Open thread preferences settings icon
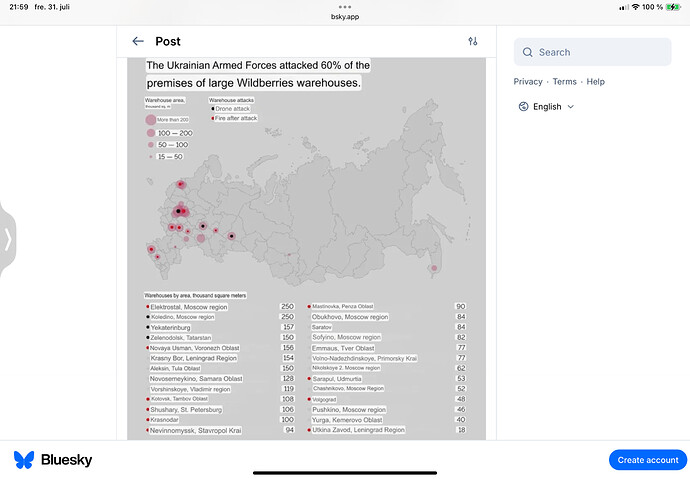690x479 pixels. 473,41
